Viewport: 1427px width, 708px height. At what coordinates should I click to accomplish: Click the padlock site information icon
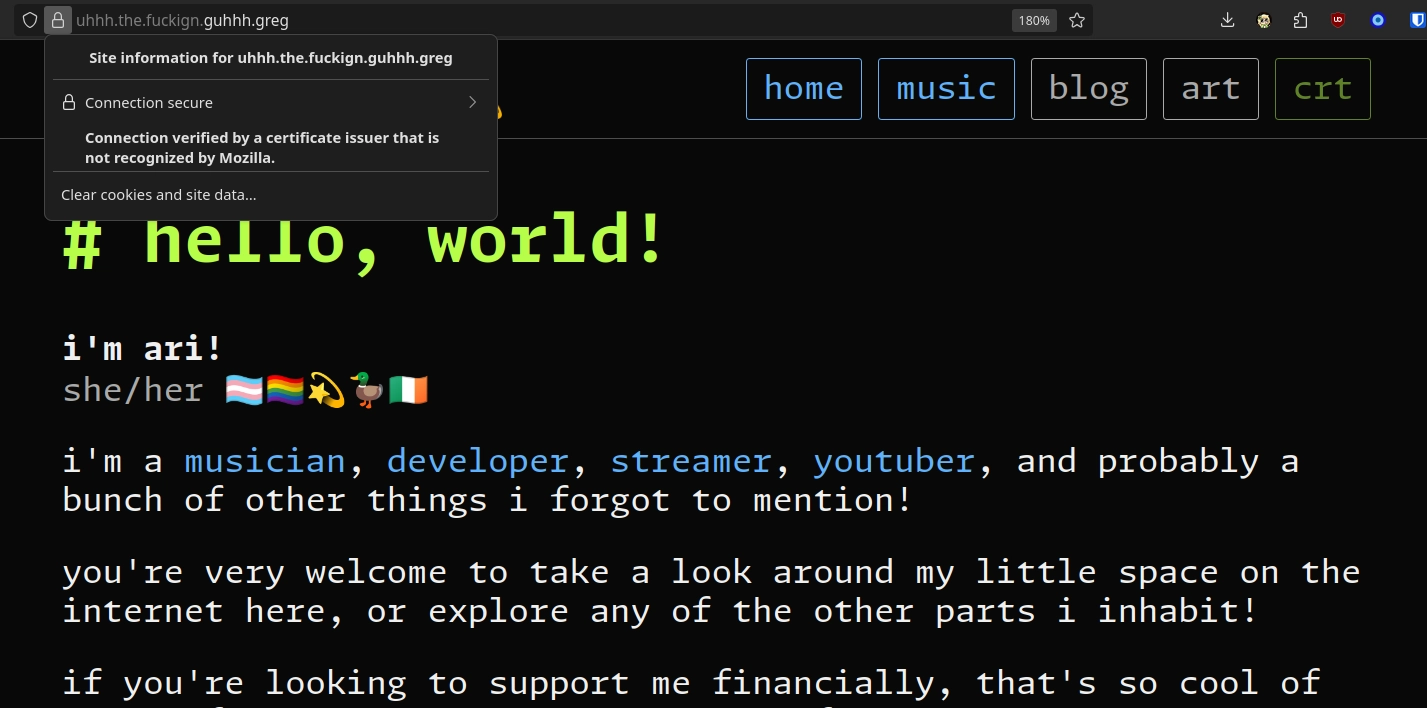click(x=58, y=20)
